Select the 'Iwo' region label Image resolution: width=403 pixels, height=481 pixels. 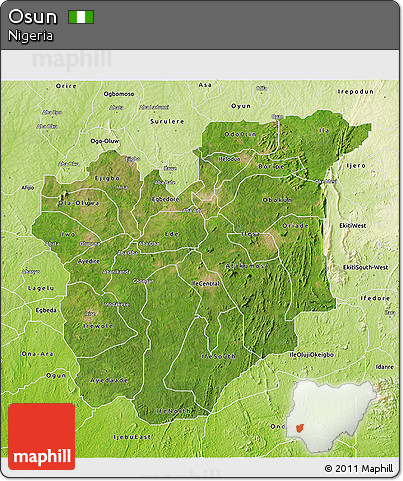click(68, 234)
